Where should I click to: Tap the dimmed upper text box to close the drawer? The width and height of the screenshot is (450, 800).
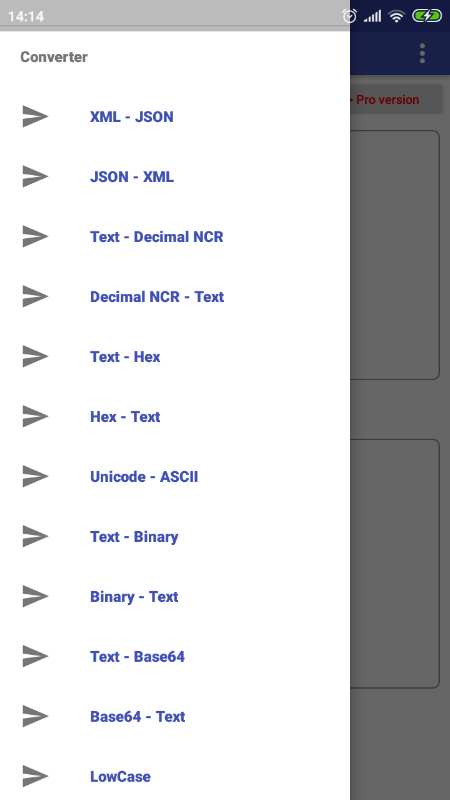click(x=395, y=255)
